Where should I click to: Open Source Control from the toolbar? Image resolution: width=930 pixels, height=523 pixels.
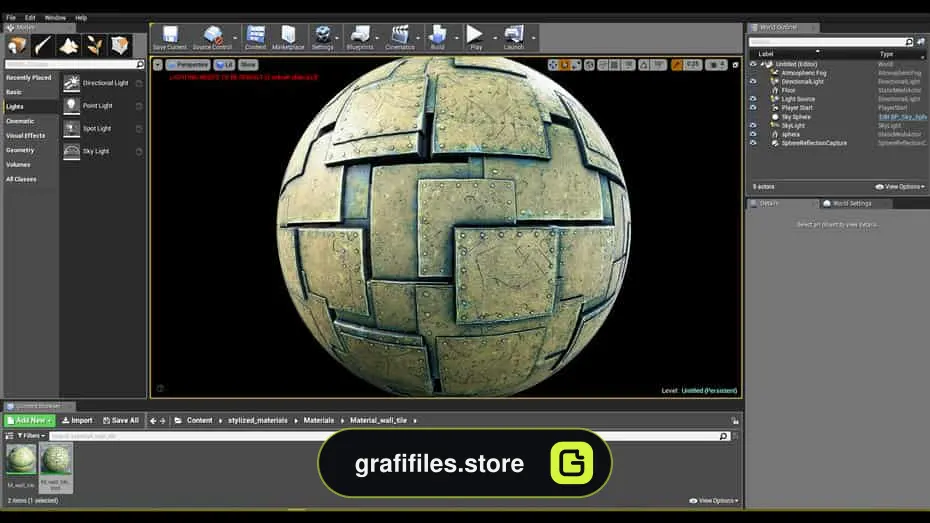(x=212, y=37)
